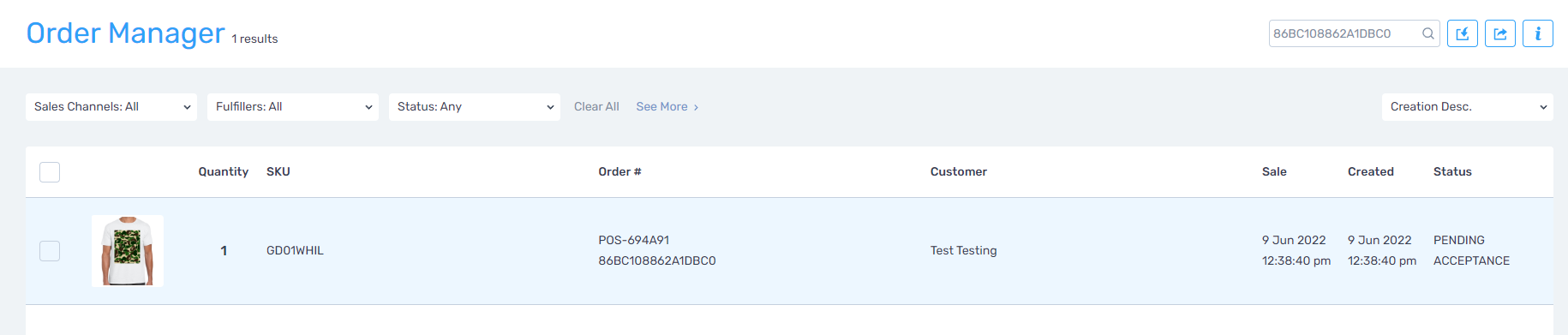Viewport: 1568px width, 335px height.
Task: Click the See More chevron arrow
Action: point(696,107)
